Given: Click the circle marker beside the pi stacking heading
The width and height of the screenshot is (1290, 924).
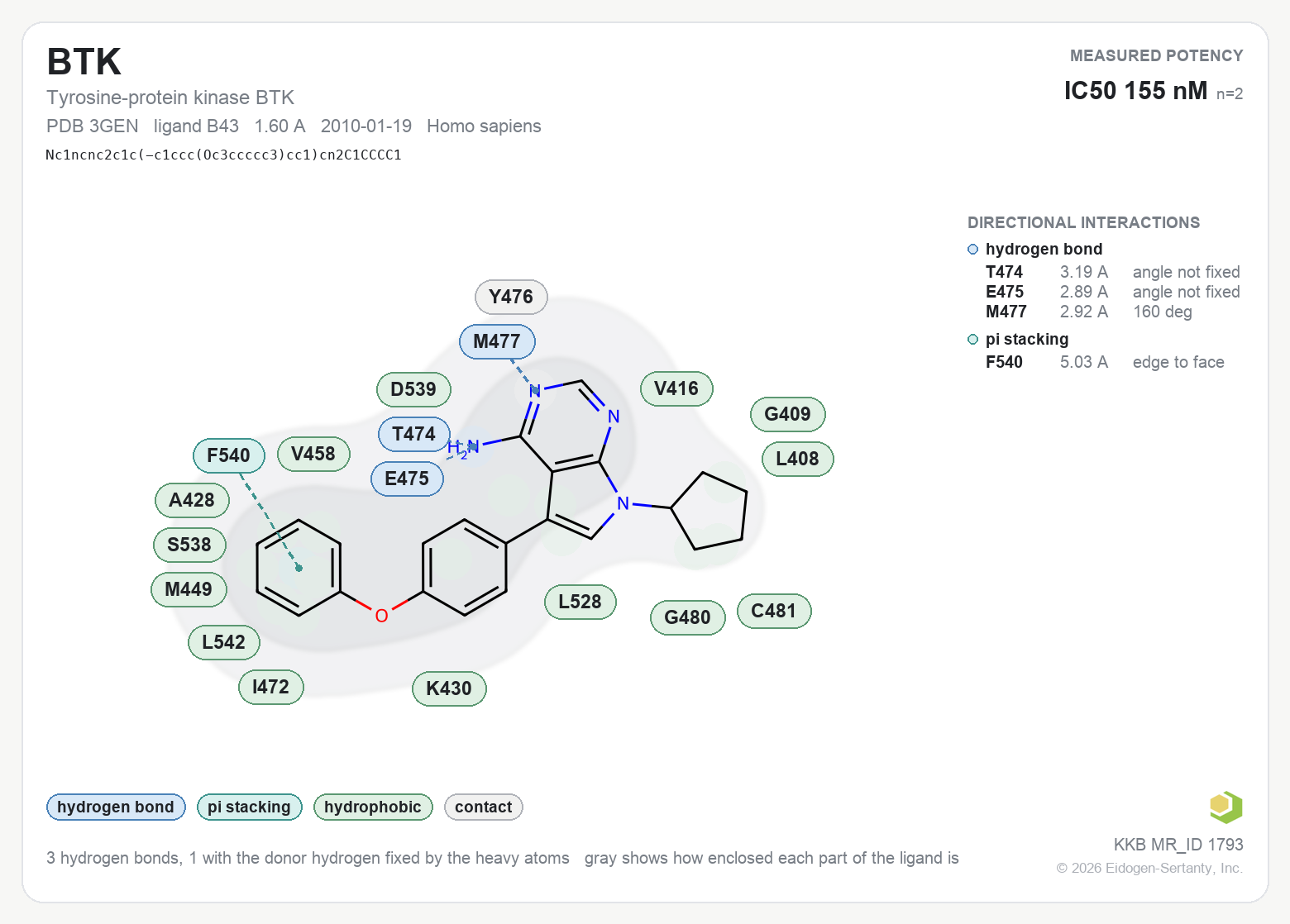Looking at the screenshot, I should (x=973, y=340).
